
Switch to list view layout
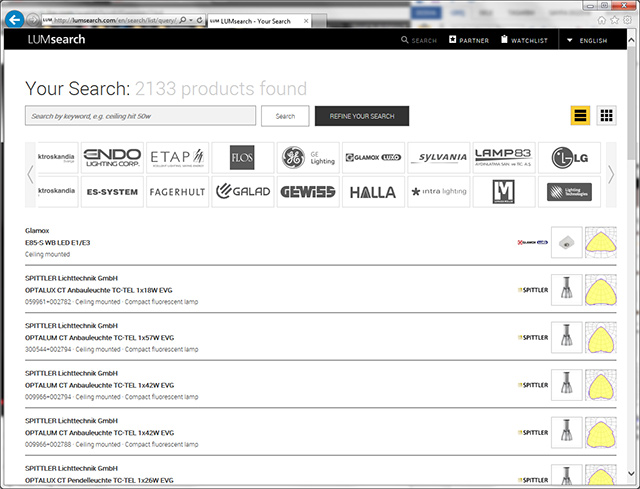tap(580, 116)
